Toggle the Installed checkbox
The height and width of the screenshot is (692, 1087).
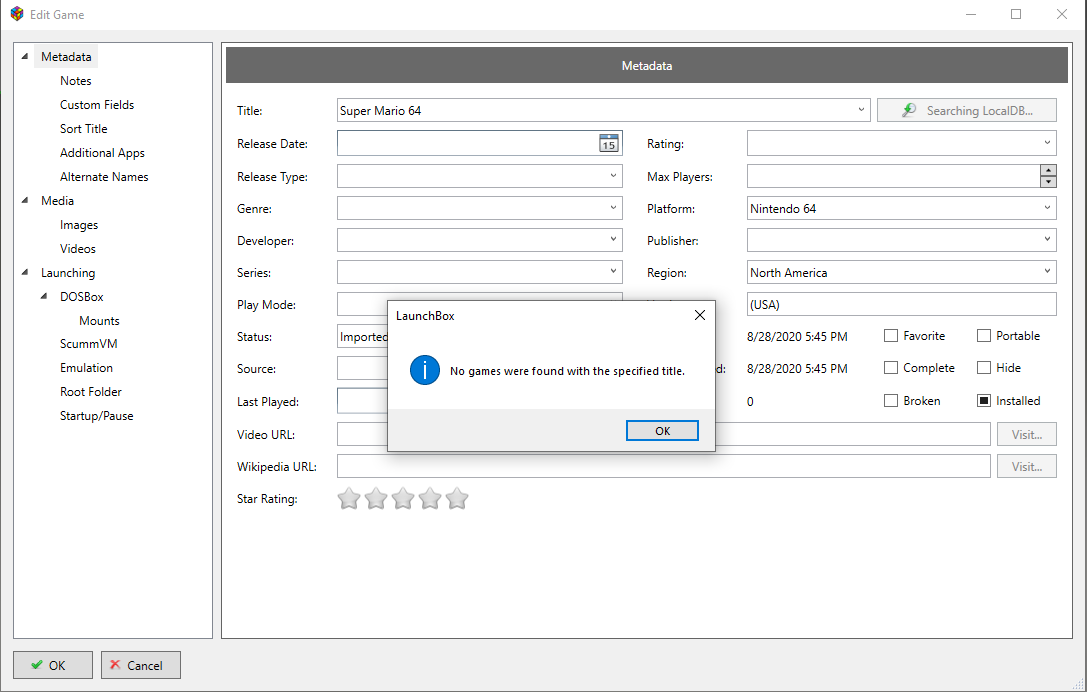[x=984, y=401]
